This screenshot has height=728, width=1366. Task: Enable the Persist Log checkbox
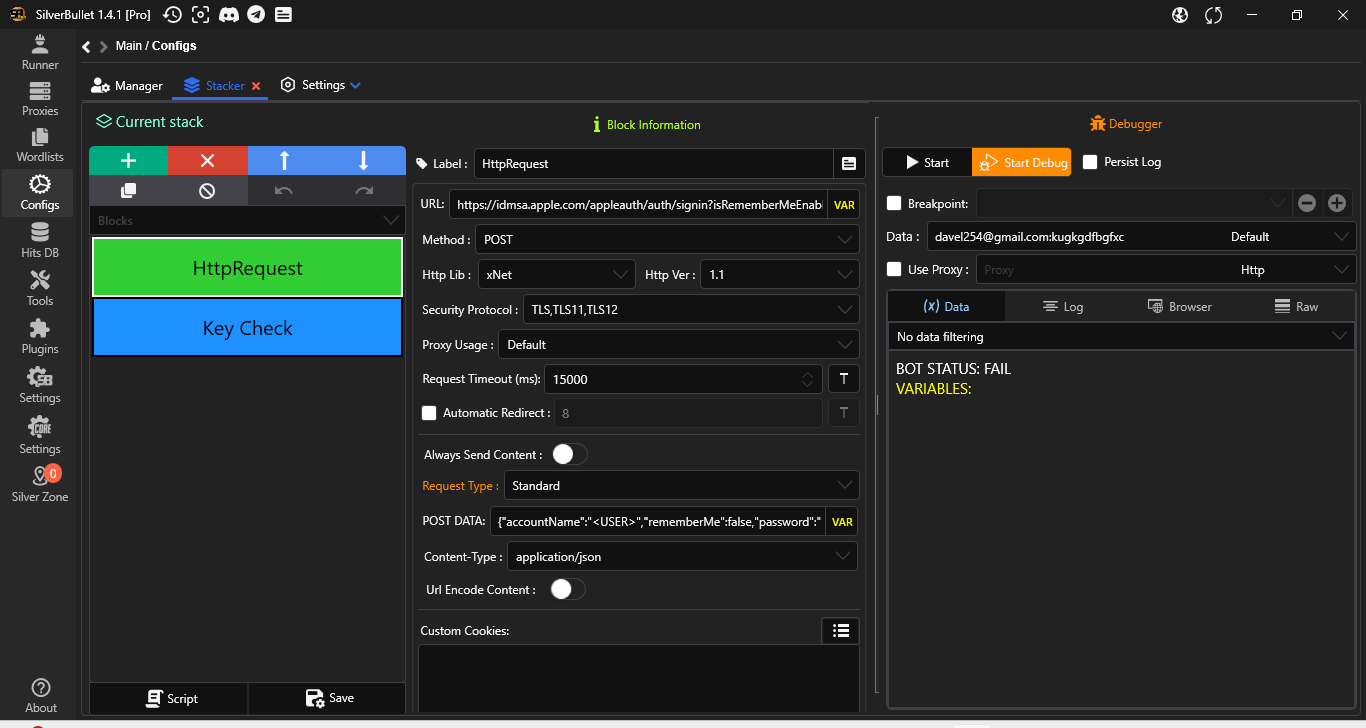tap(1090, 162)
